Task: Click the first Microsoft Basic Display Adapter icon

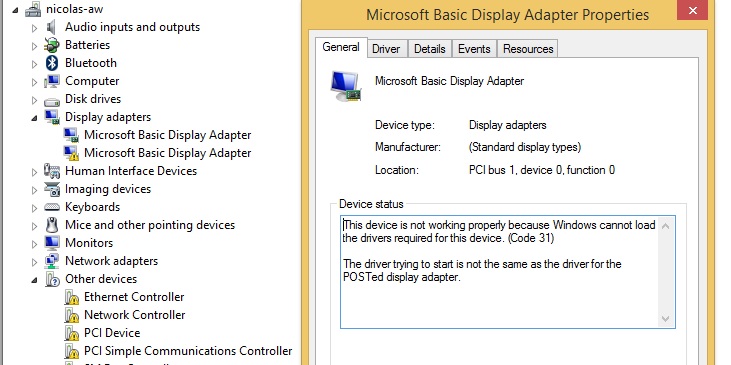Action: pyautogui.click(x=71, y=135)
